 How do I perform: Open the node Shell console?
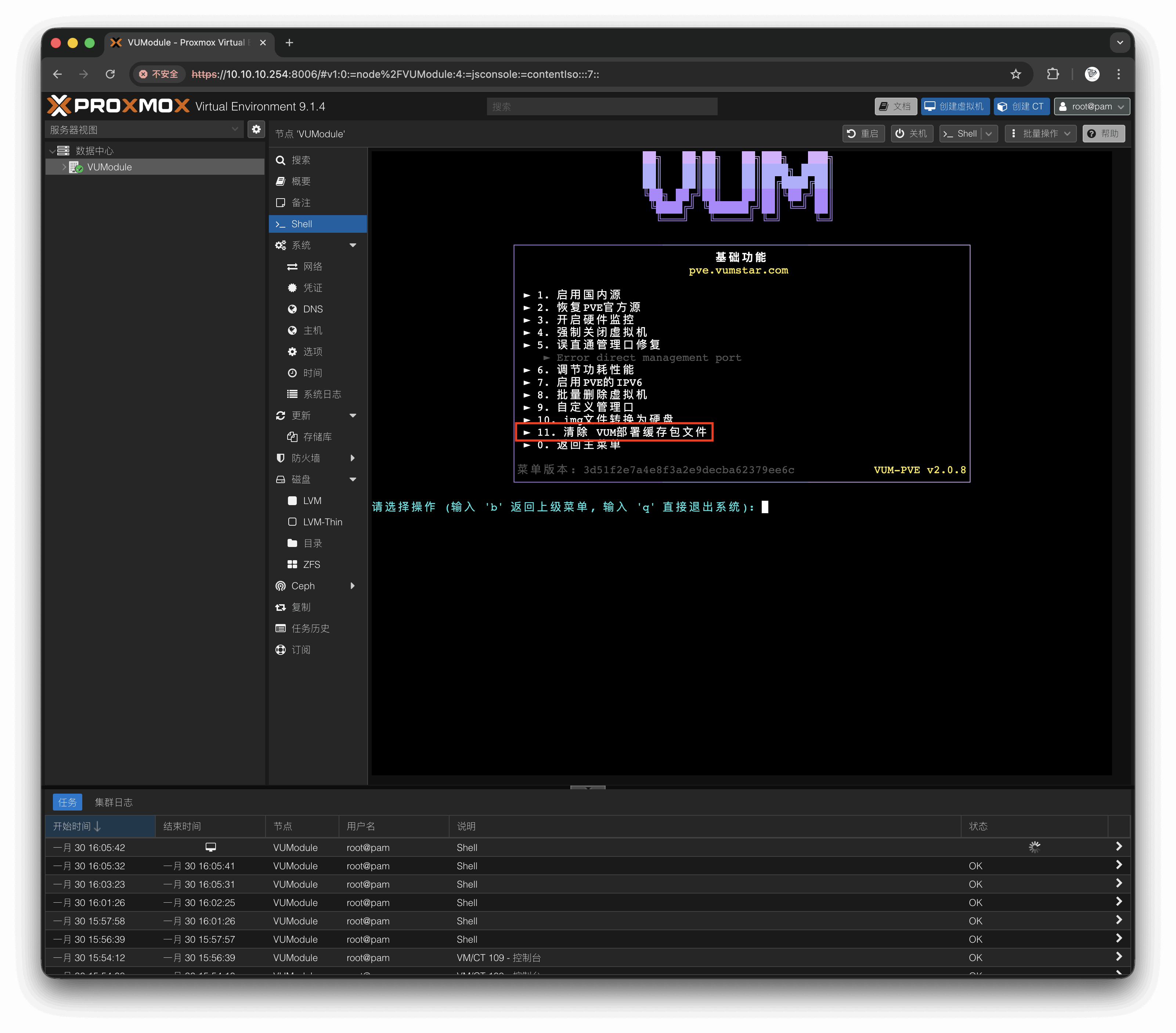tap(302, 224)
